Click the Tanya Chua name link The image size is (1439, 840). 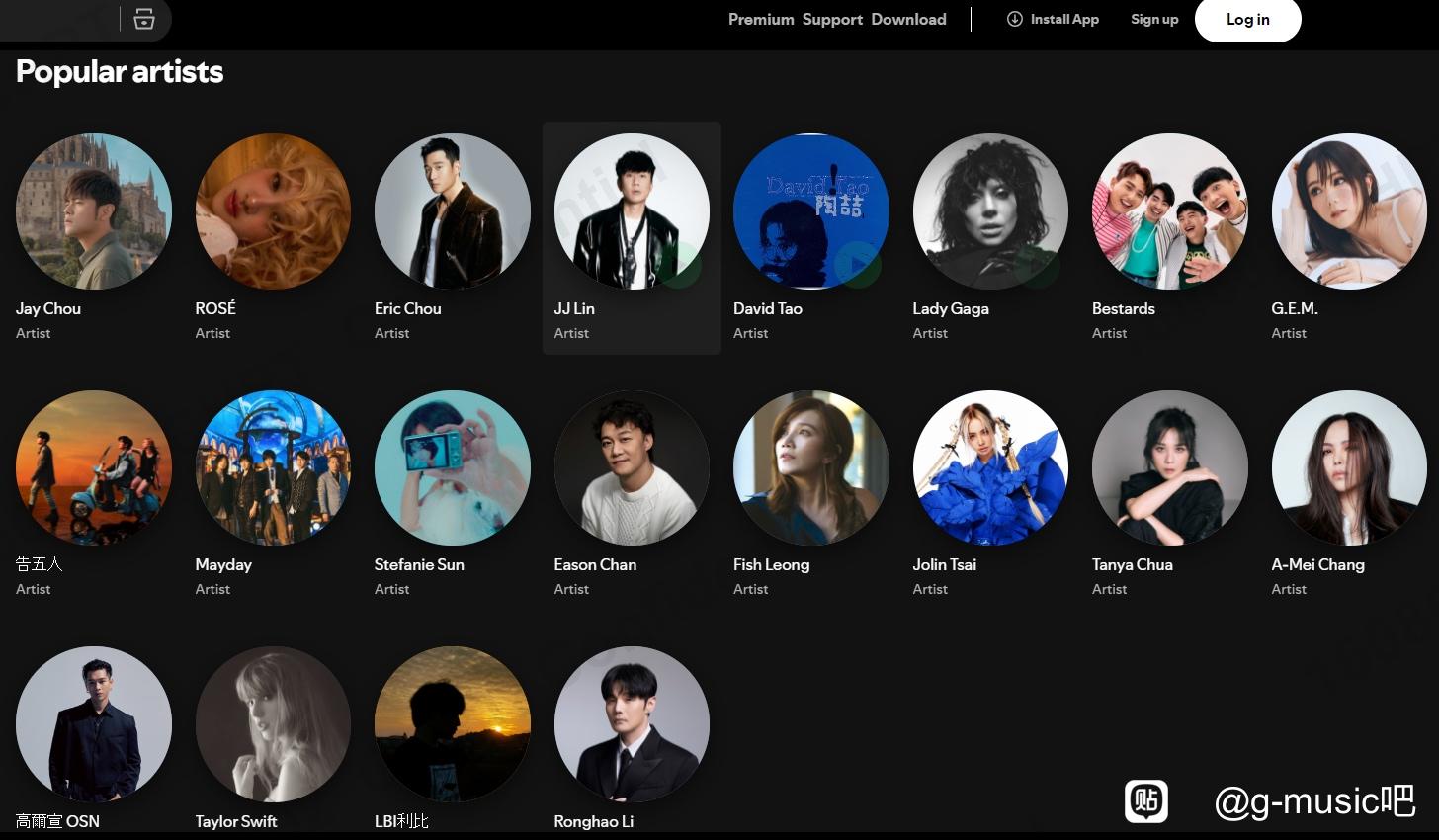(1133, 564)
